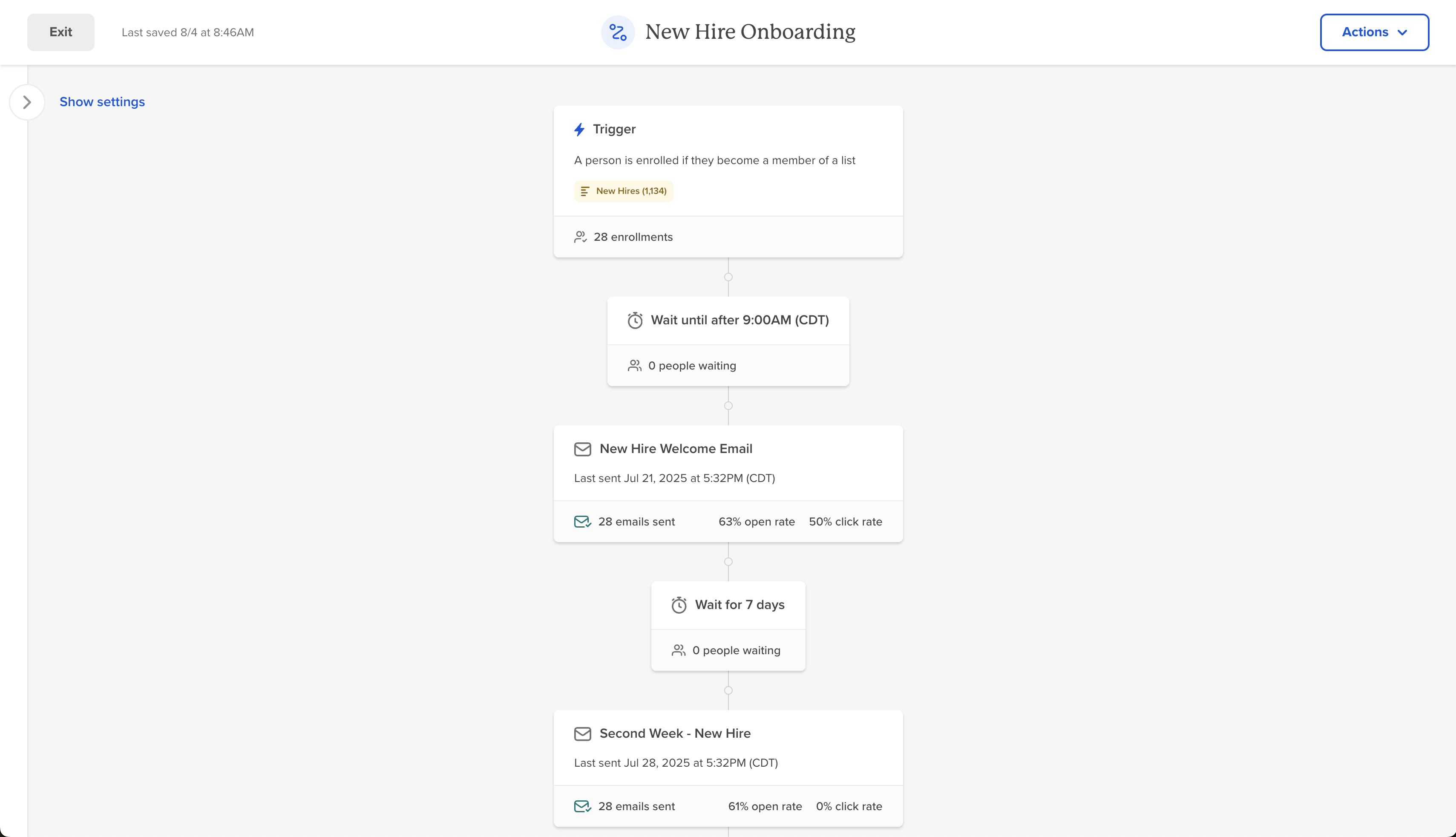
Task: Click the 28 enrollments count
Action: [x=633, y=237]
